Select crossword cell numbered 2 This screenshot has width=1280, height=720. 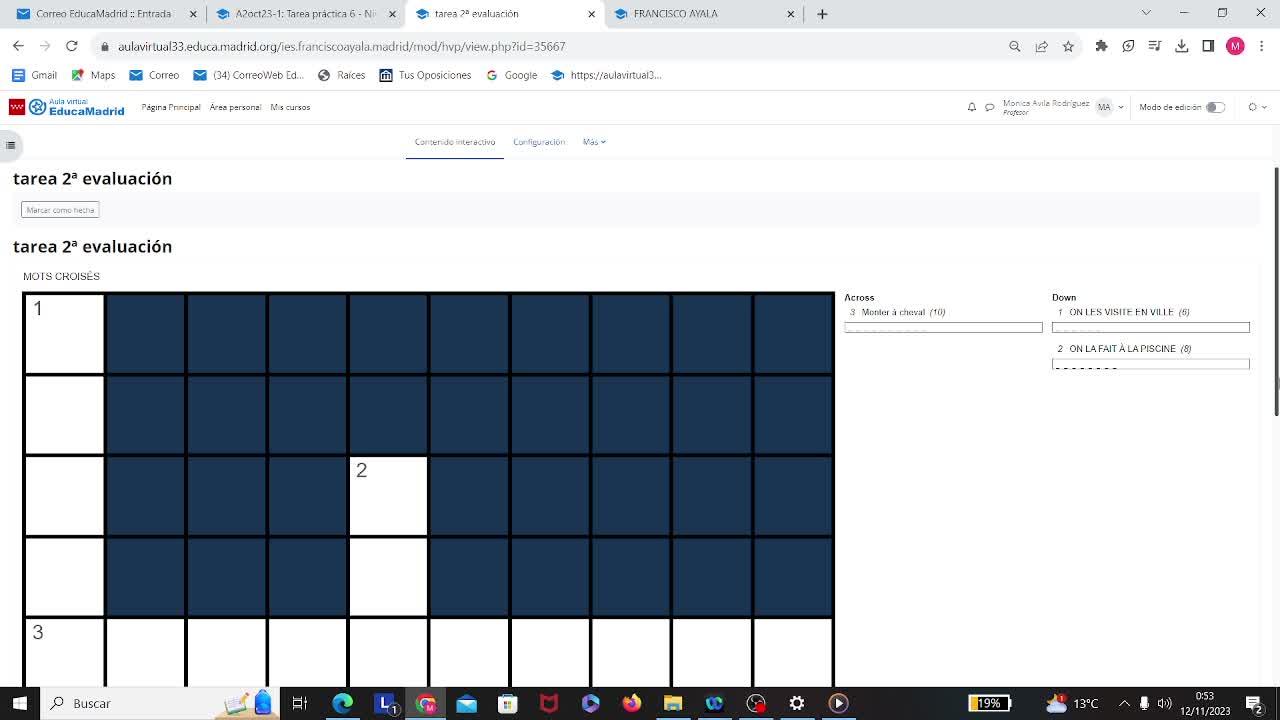pyautogui.click(x=388, y=495)
